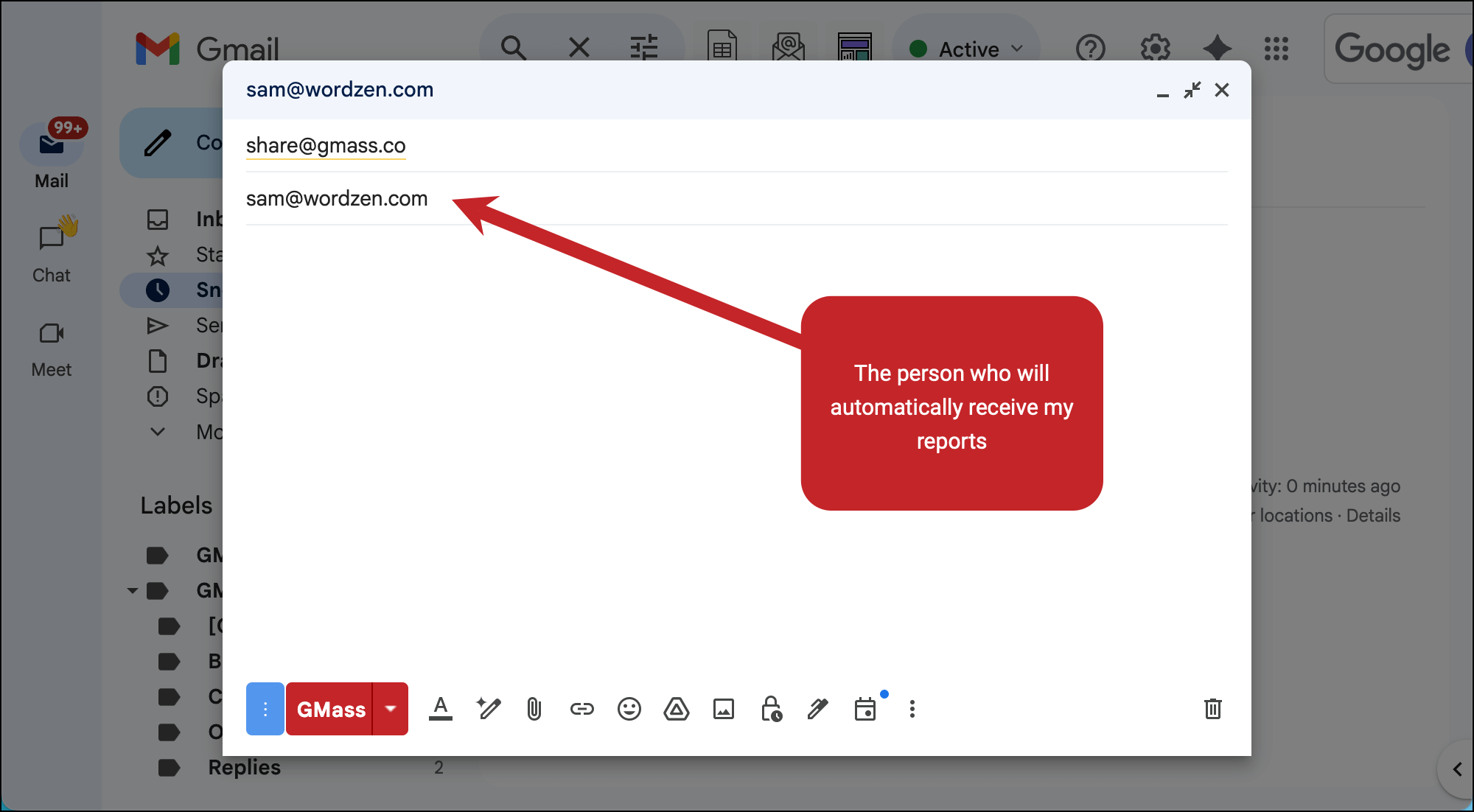This screenshot has width=1474, height=812.
Task: Open the more options three-dot menu
Action: [912, 709]
